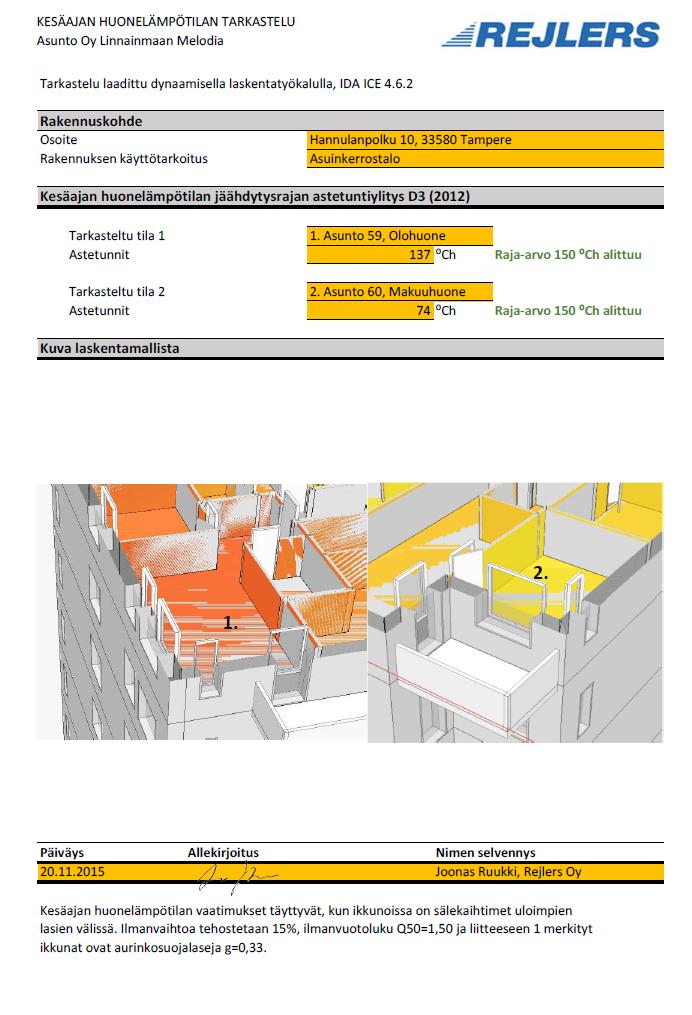This screenshot has width=692, height=1015.
Task: Click the limit note beside the 137 value
Action: click(568, 255)
